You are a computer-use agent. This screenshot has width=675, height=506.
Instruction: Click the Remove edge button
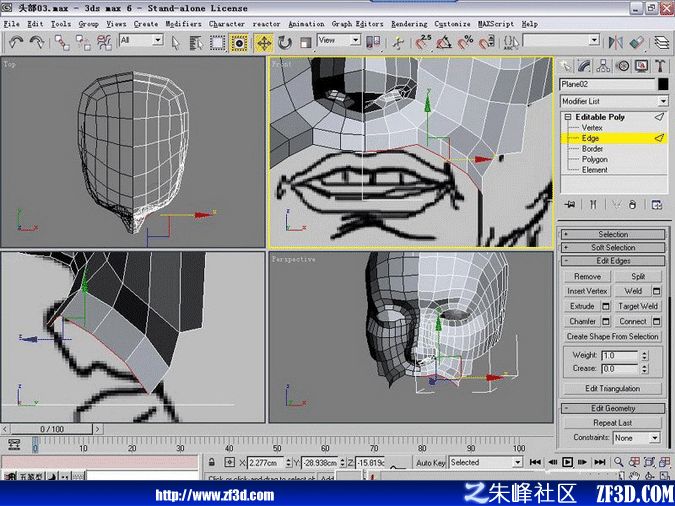587,276
